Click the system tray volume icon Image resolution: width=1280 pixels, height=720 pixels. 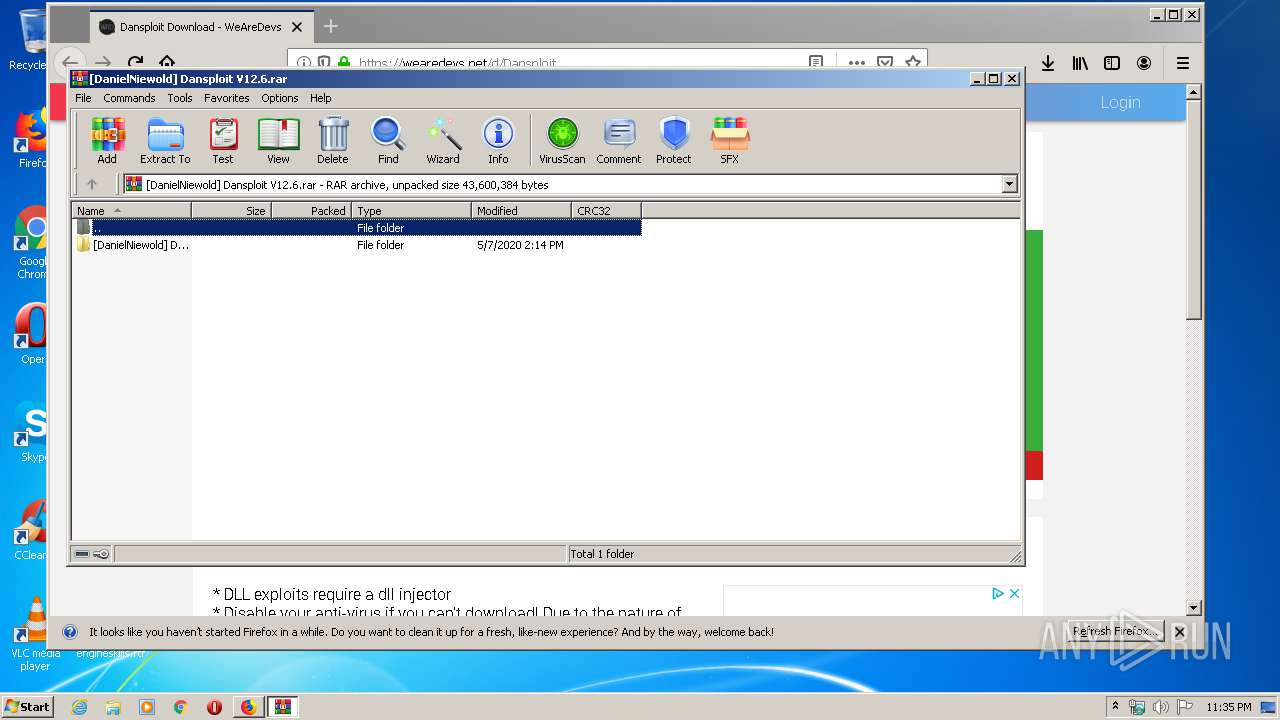[1160, 707]
